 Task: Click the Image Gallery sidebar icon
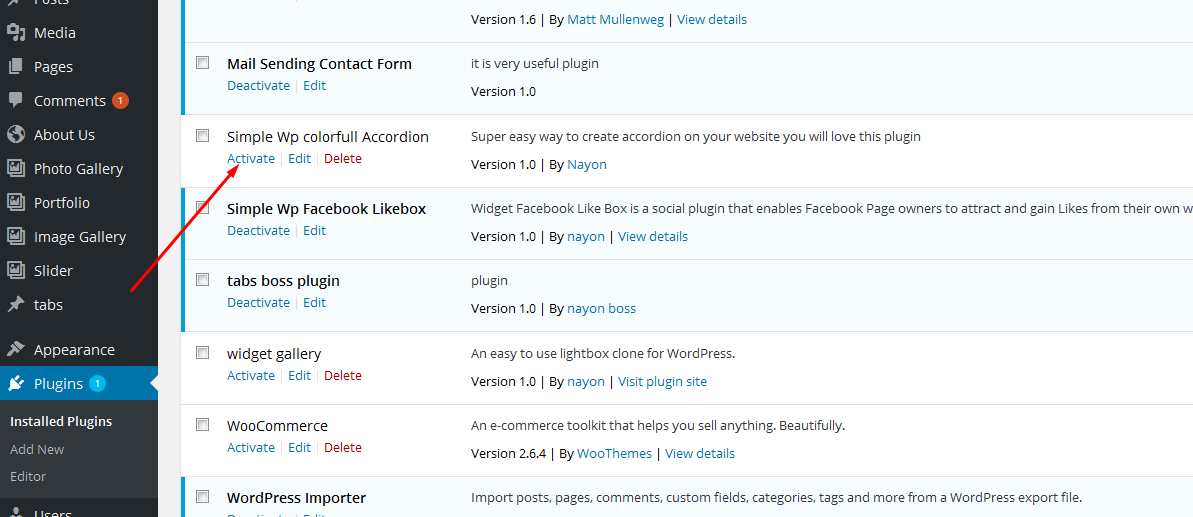[x=16, y=236]
